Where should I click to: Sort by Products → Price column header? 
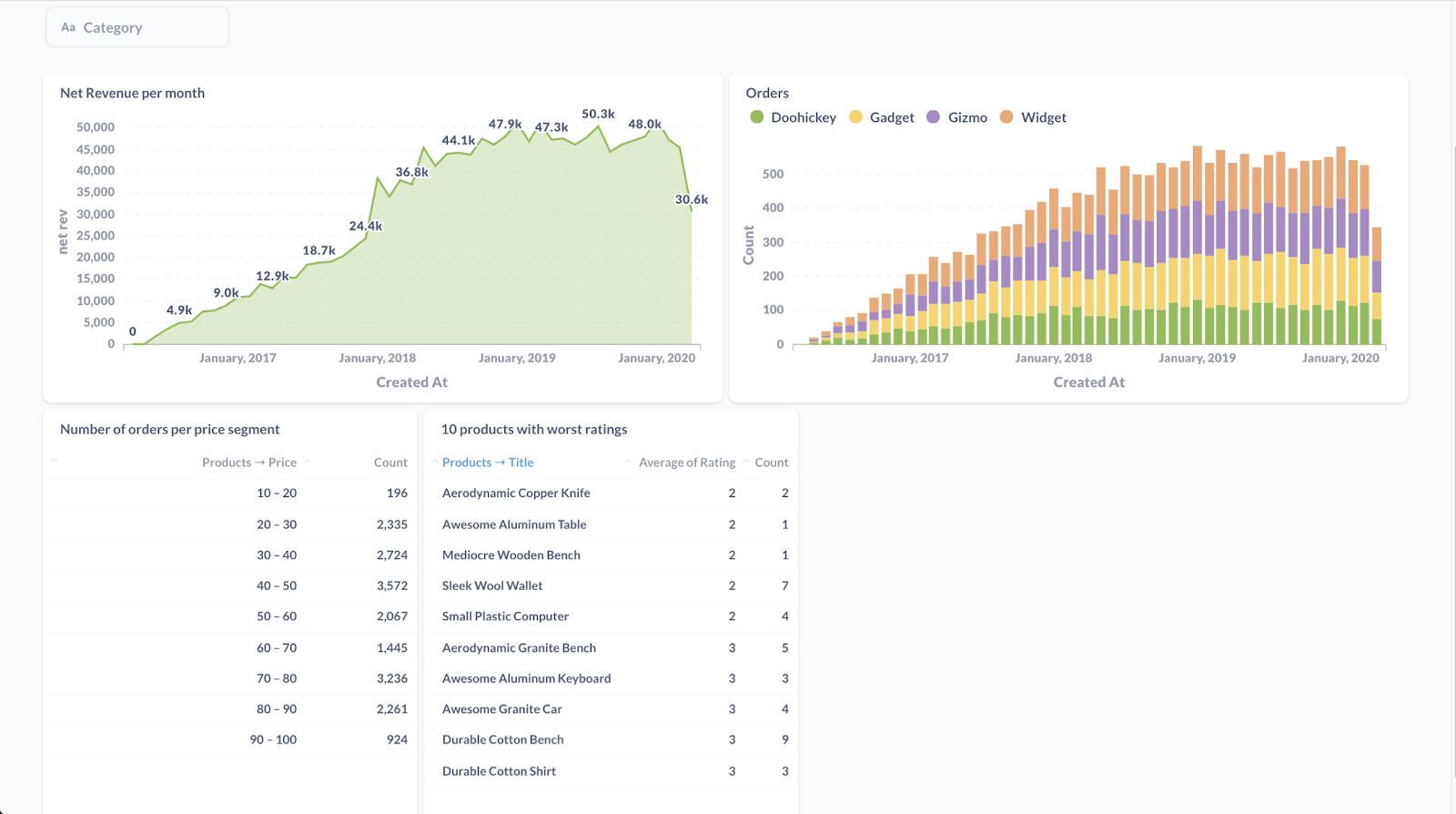(x=248, y=463)
